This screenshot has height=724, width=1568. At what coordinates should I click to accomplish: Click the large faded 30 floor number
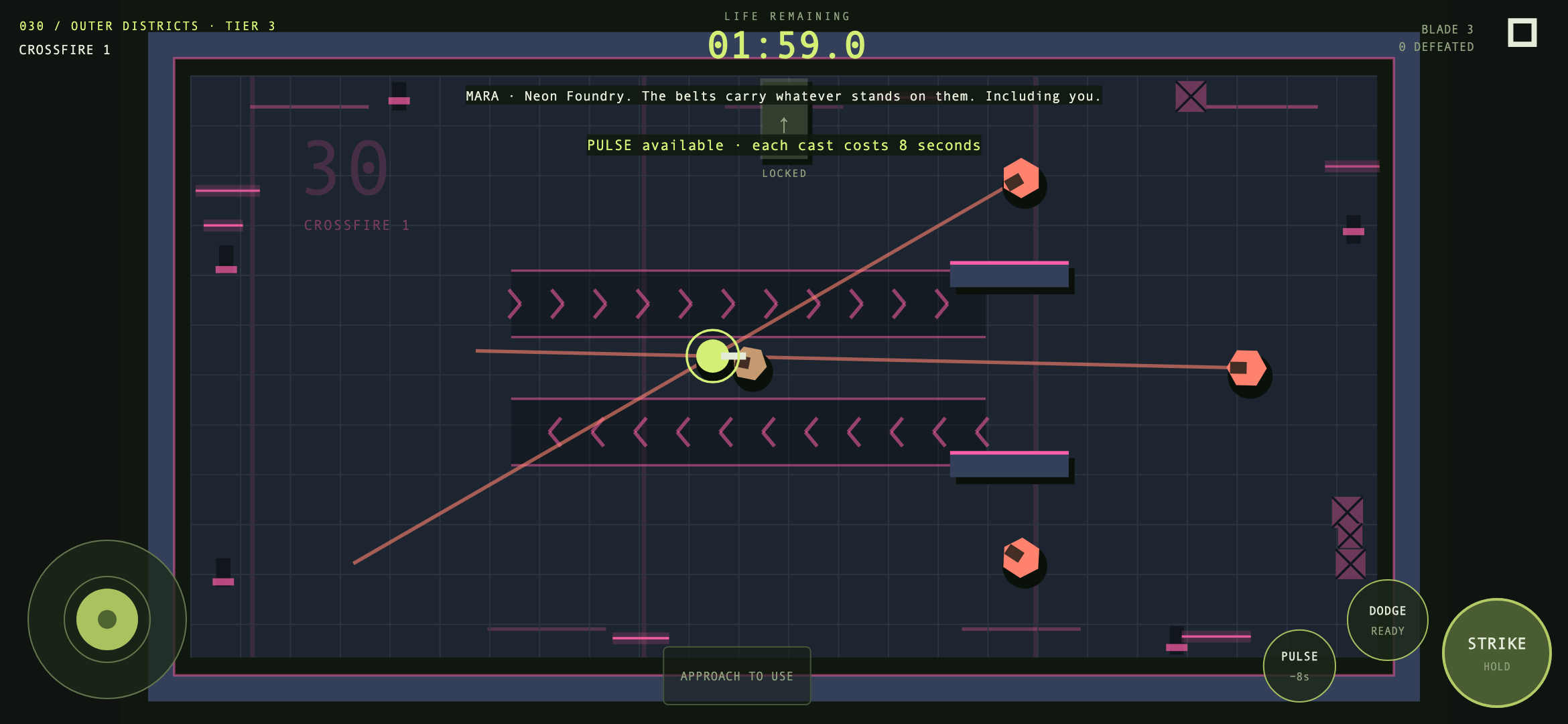point(346,168)
